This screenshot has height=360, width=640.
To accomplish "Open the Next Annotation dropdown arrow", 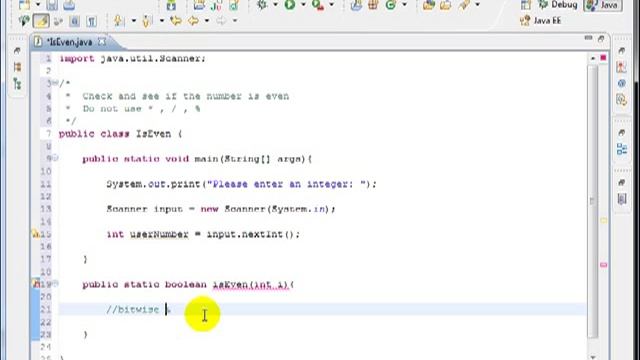I will tap(133, 21).
